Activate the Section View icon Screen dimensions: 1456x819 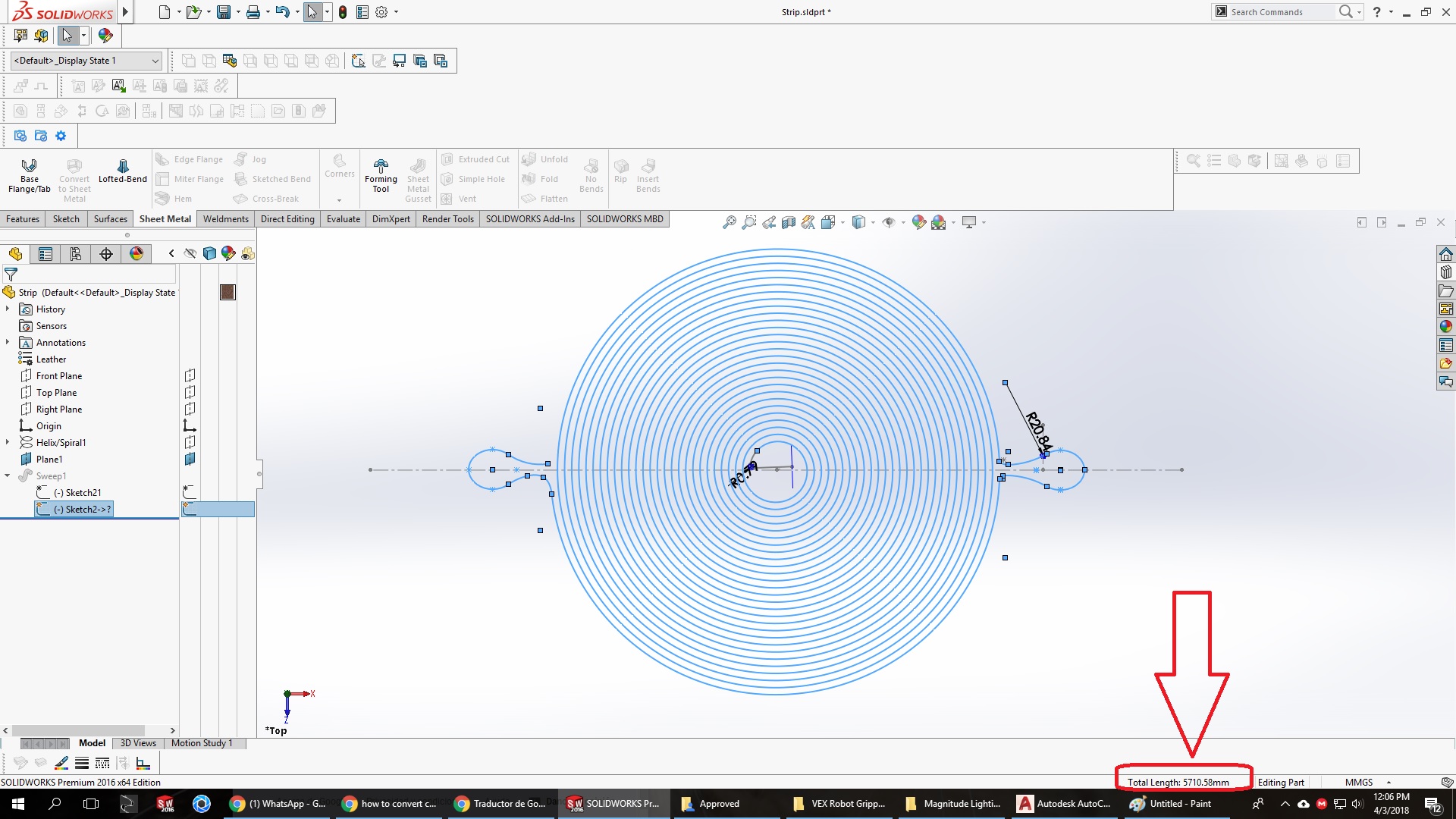(x=789, y=222)
